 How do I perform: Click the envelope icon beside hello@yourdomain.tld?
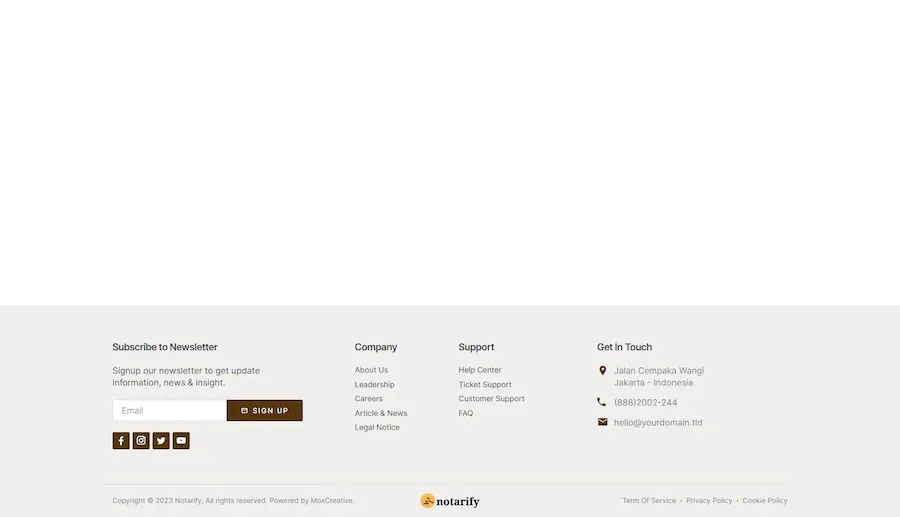(602, 422)
